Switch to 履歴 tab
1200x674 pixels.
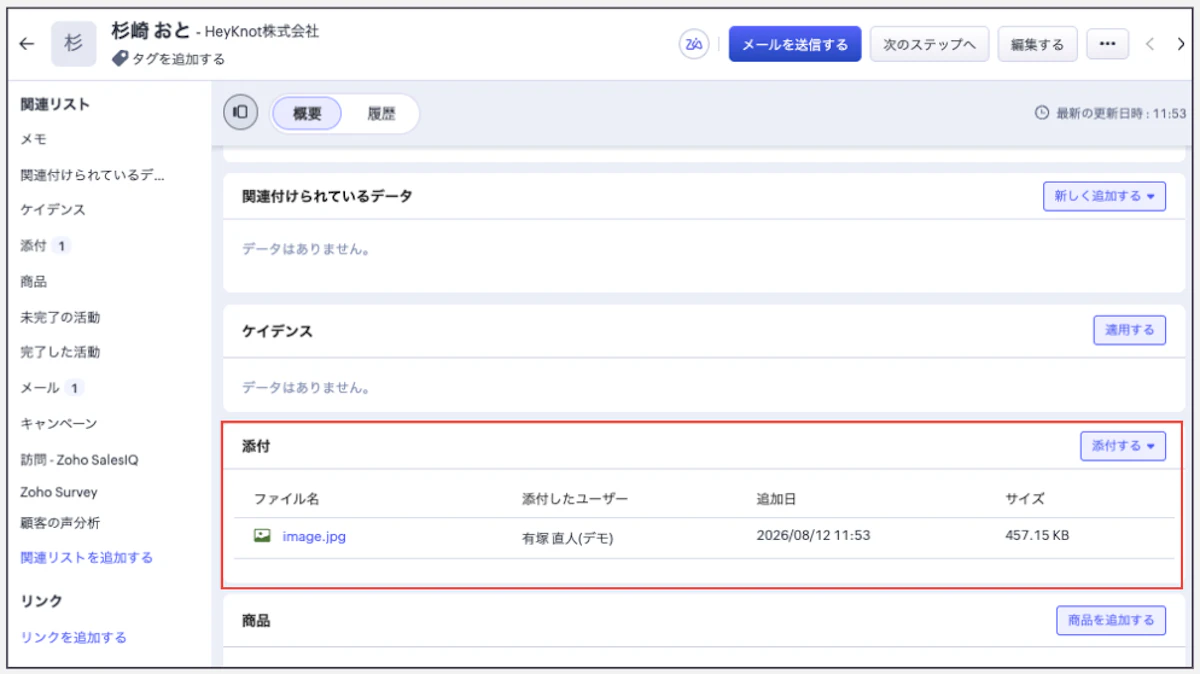381,114
